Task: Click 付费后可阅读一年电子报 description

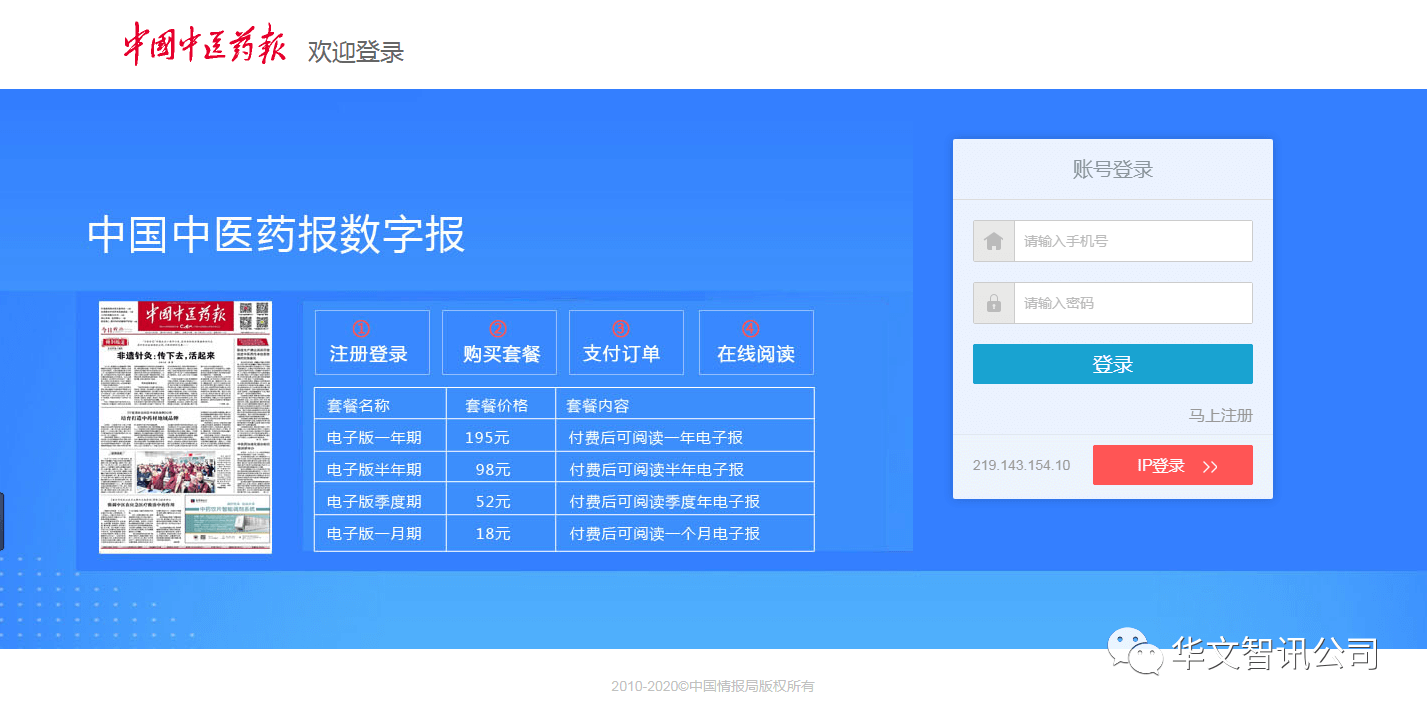Action: [x=656, y=437]
